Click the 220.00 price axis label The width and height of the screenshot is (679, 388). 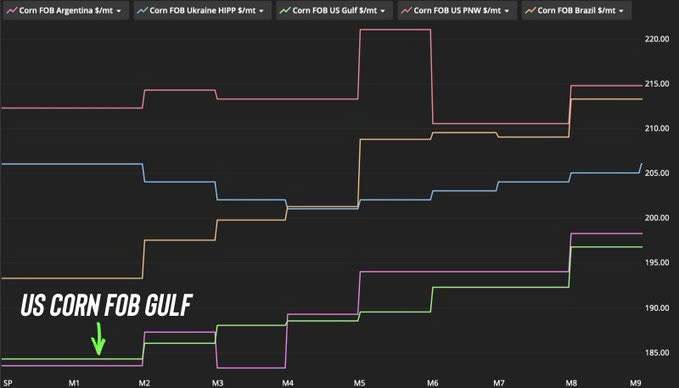pos(657,39)
